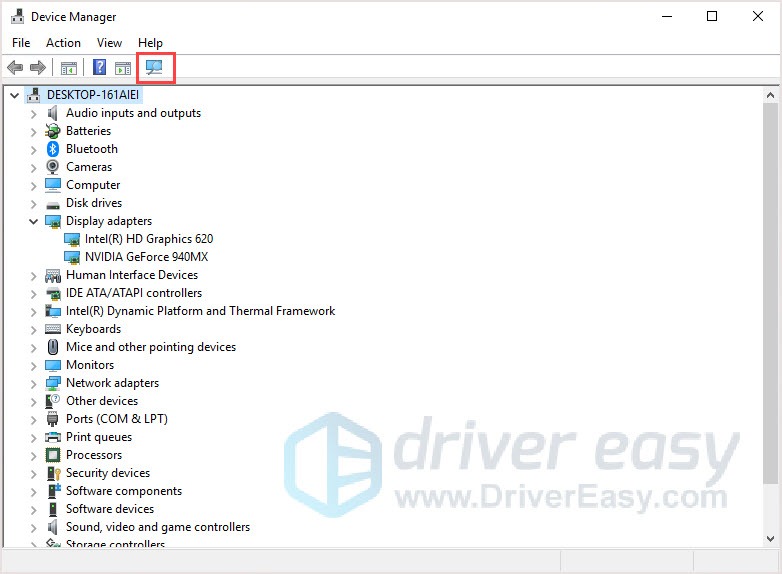Click the Other devices question-mark icon
The image size is (782, 574).
[52, 401]
